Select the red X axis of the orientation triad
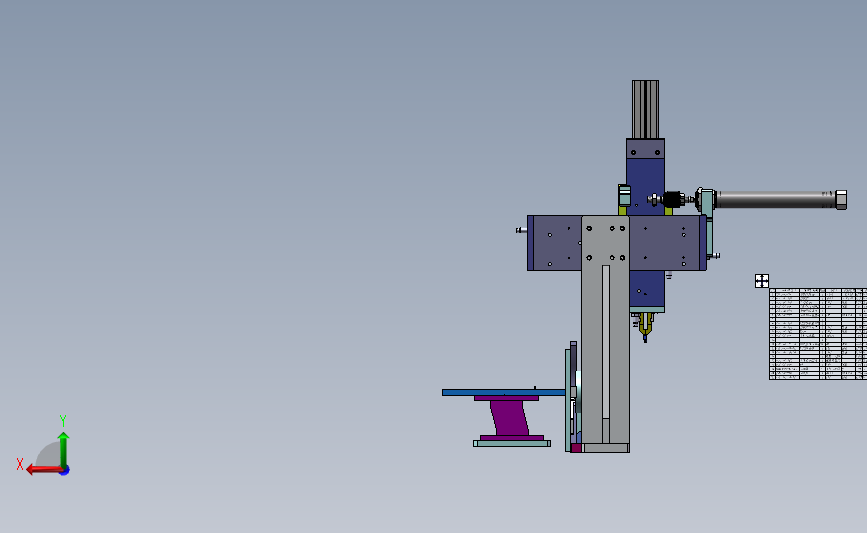The image size is (867, 533). (x=44, y=470)
